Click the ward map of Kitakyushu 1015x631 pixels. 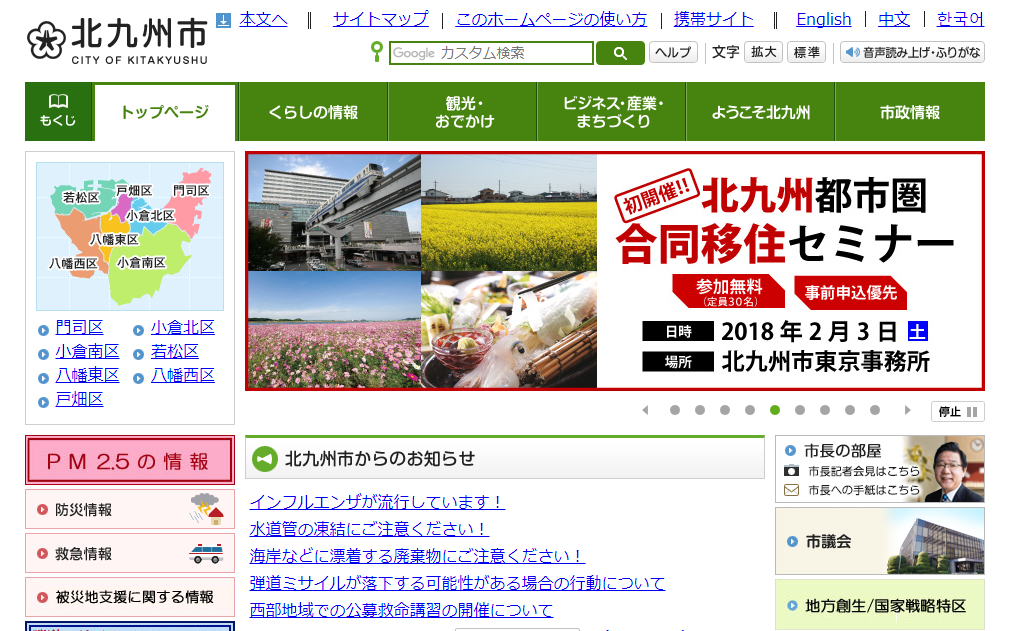pyautogui.click(x=130, y=236)
